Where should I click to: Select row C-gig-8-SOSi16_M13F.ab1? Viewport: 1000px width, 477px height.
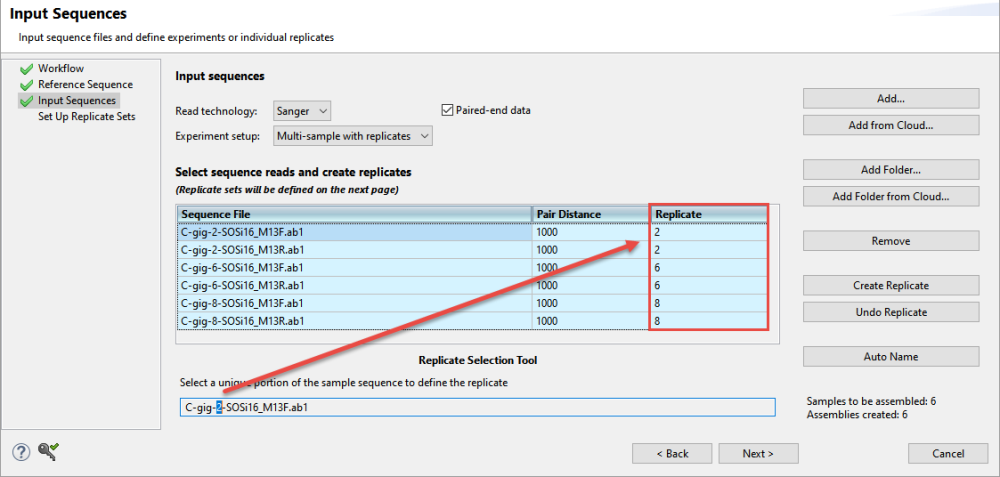click(x=472, y=304)
